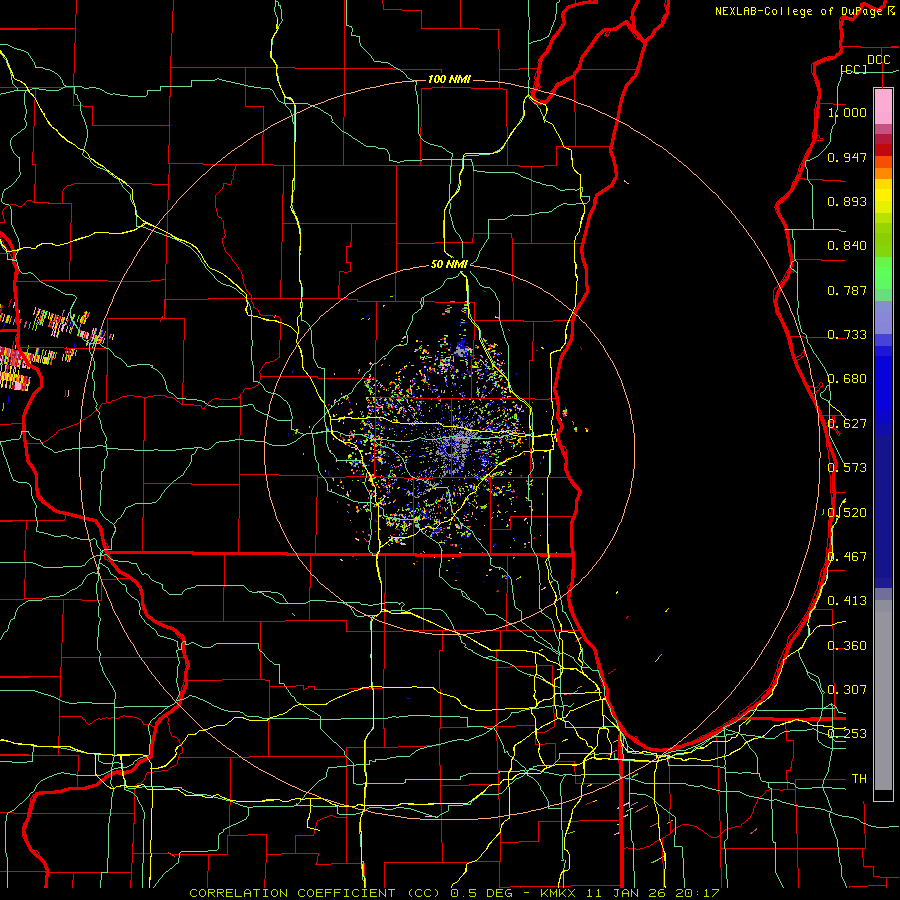Click the 50 NMI range ring label
This screenshot has width=900, height=900.
449,265
